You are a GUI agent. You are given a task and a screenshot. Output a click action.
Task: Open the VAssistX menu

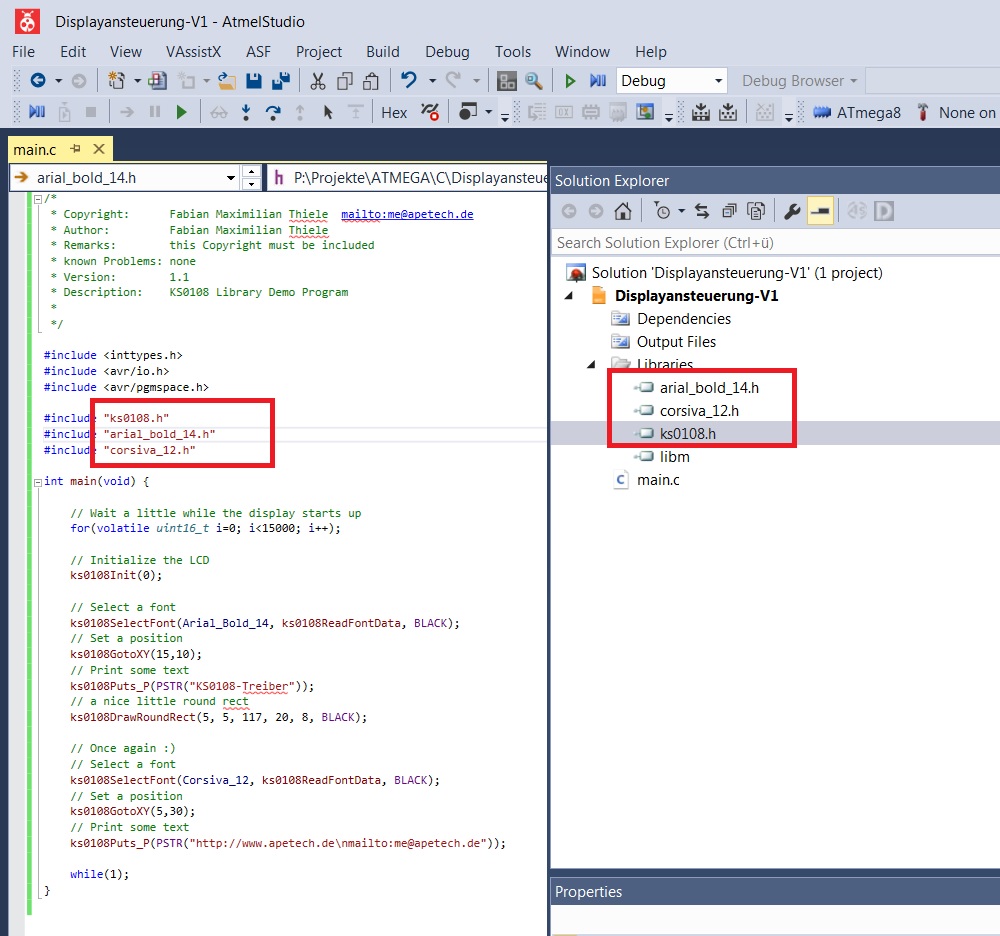tap(193, 52)
